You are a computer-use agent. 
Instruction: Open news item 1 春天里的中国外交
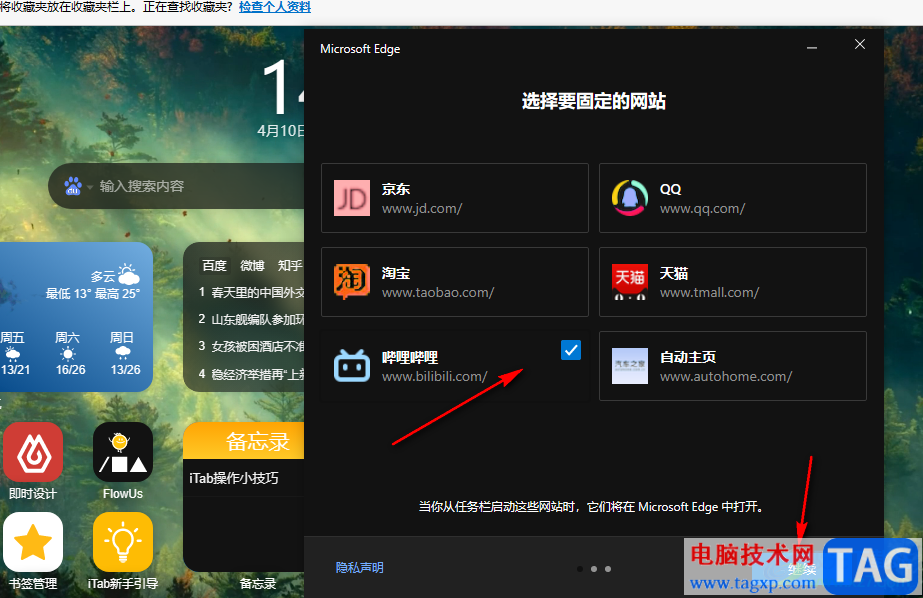click(x=252, y=292)
